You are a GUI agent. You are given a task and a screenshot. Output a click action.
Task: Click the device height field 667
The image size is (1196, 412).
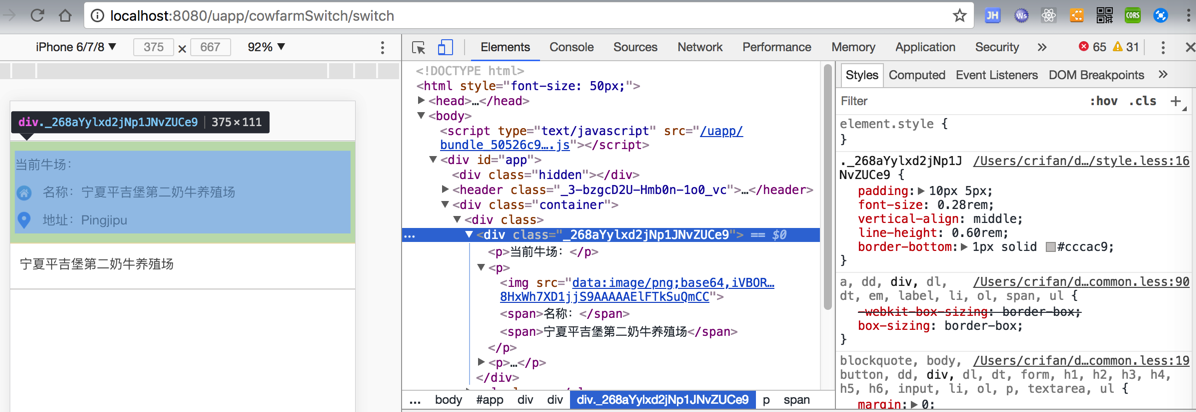coord(210,47)
